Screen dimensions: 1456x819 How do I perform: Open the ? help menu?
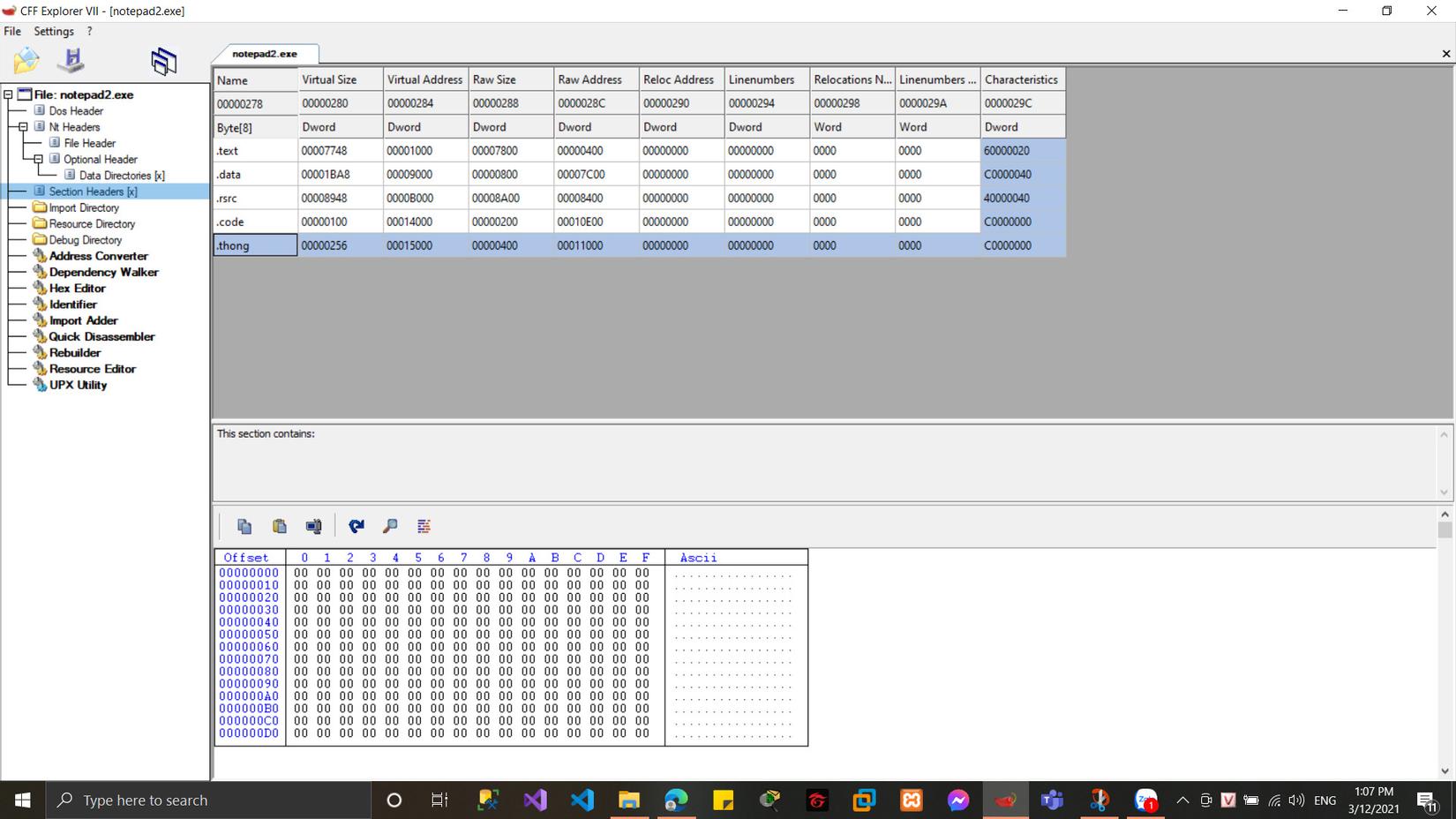[89, 31]
